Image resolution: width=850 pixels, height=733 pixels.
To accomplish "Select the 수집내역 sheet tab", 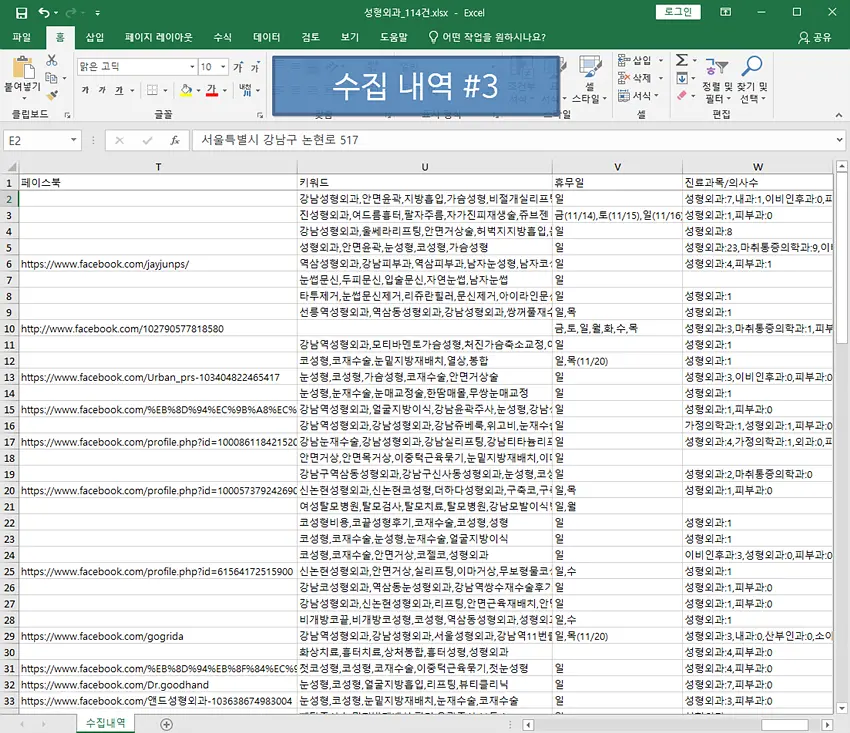I will (x=105, y=719).
